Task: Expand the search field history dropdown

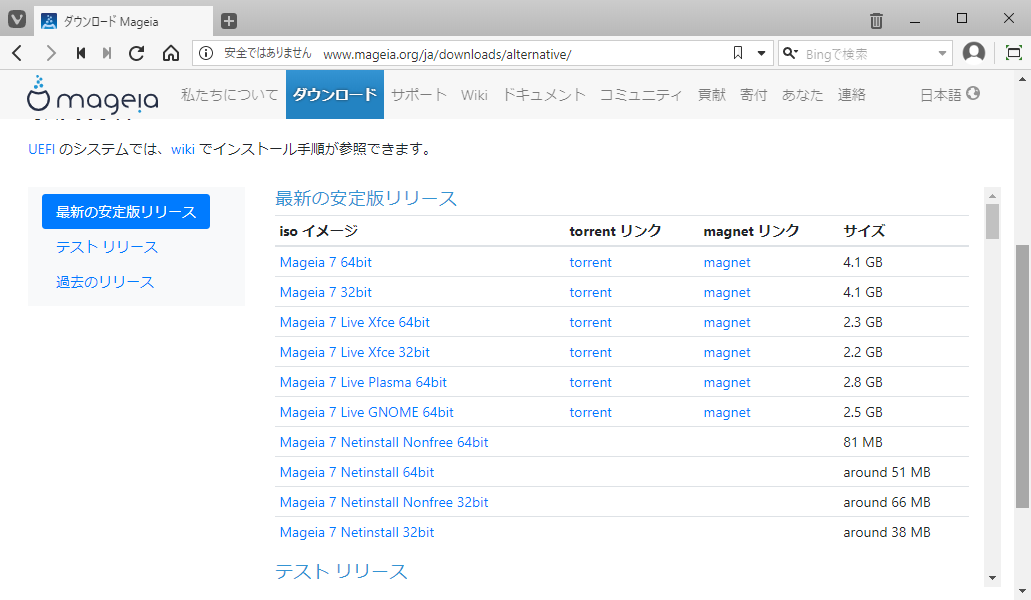Action: click(942, 53)
